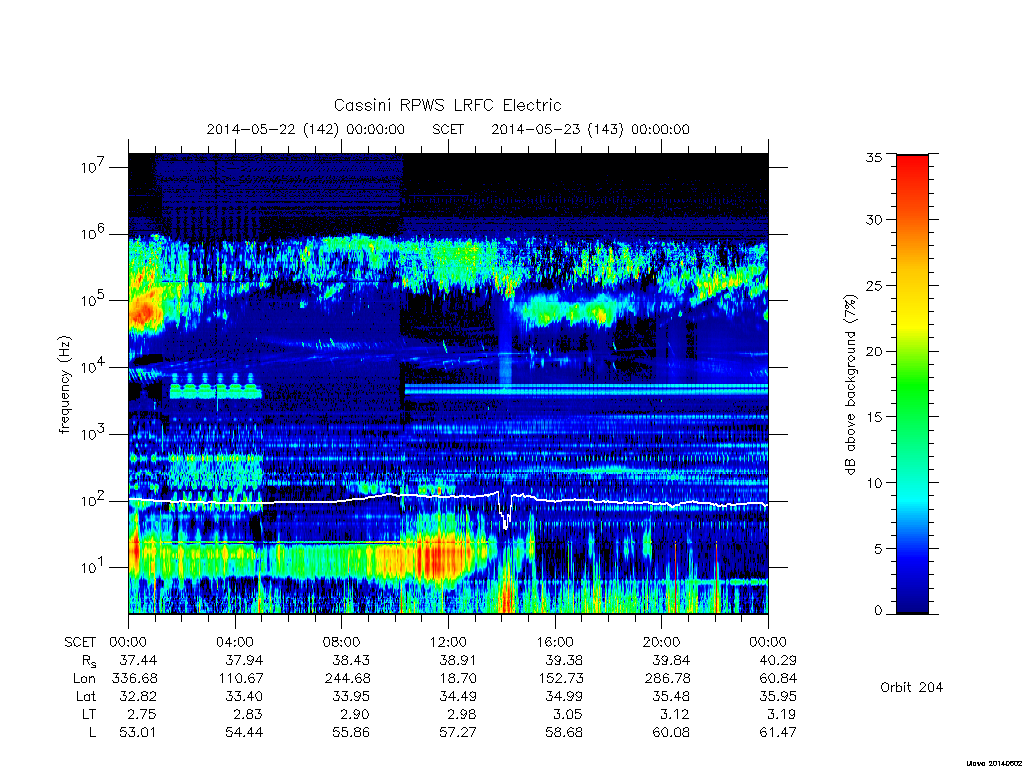Click the "LT" row label

(x=89, y=714)
